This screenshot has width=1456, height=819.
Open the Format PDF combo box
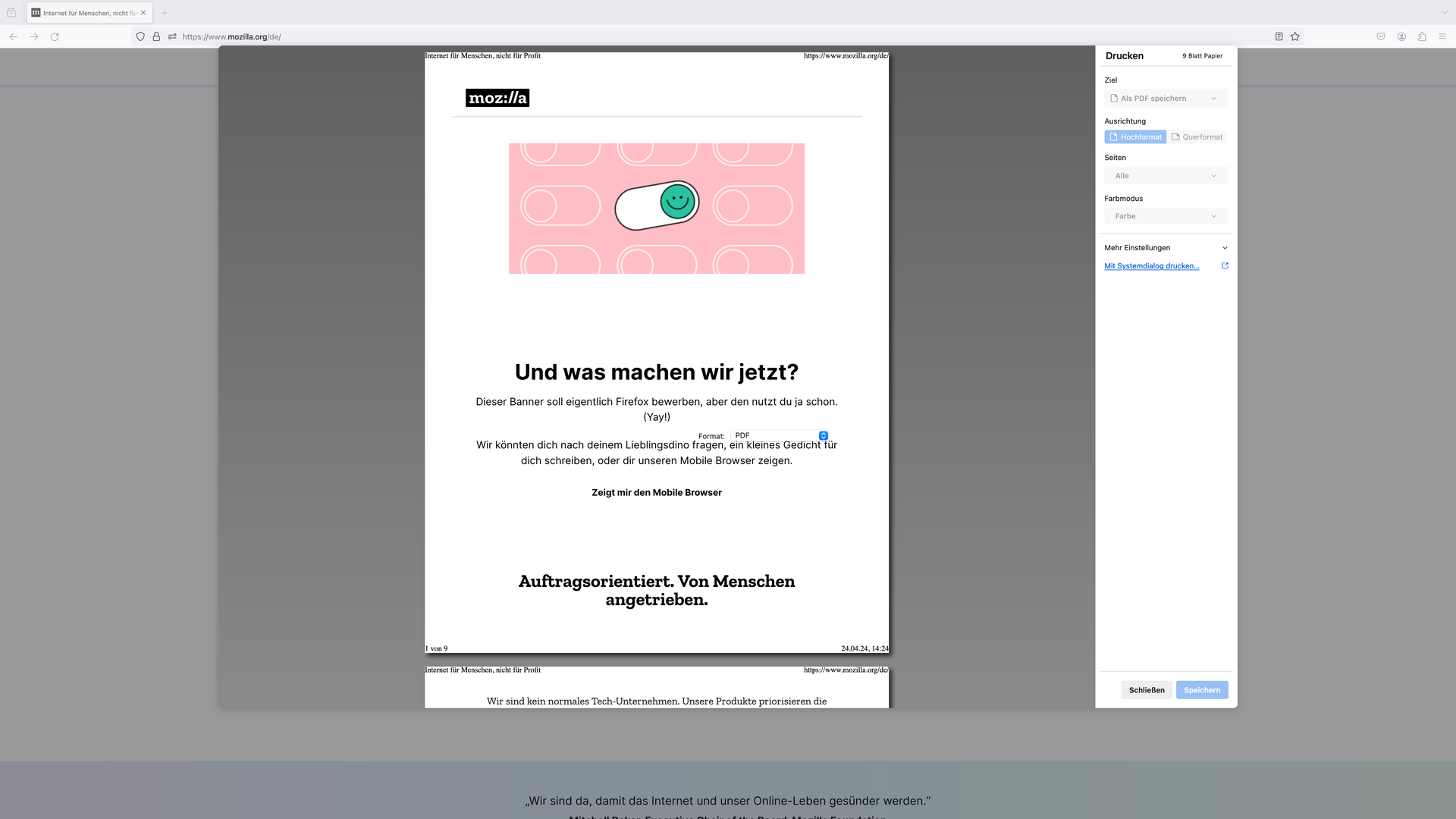point(780,436)
